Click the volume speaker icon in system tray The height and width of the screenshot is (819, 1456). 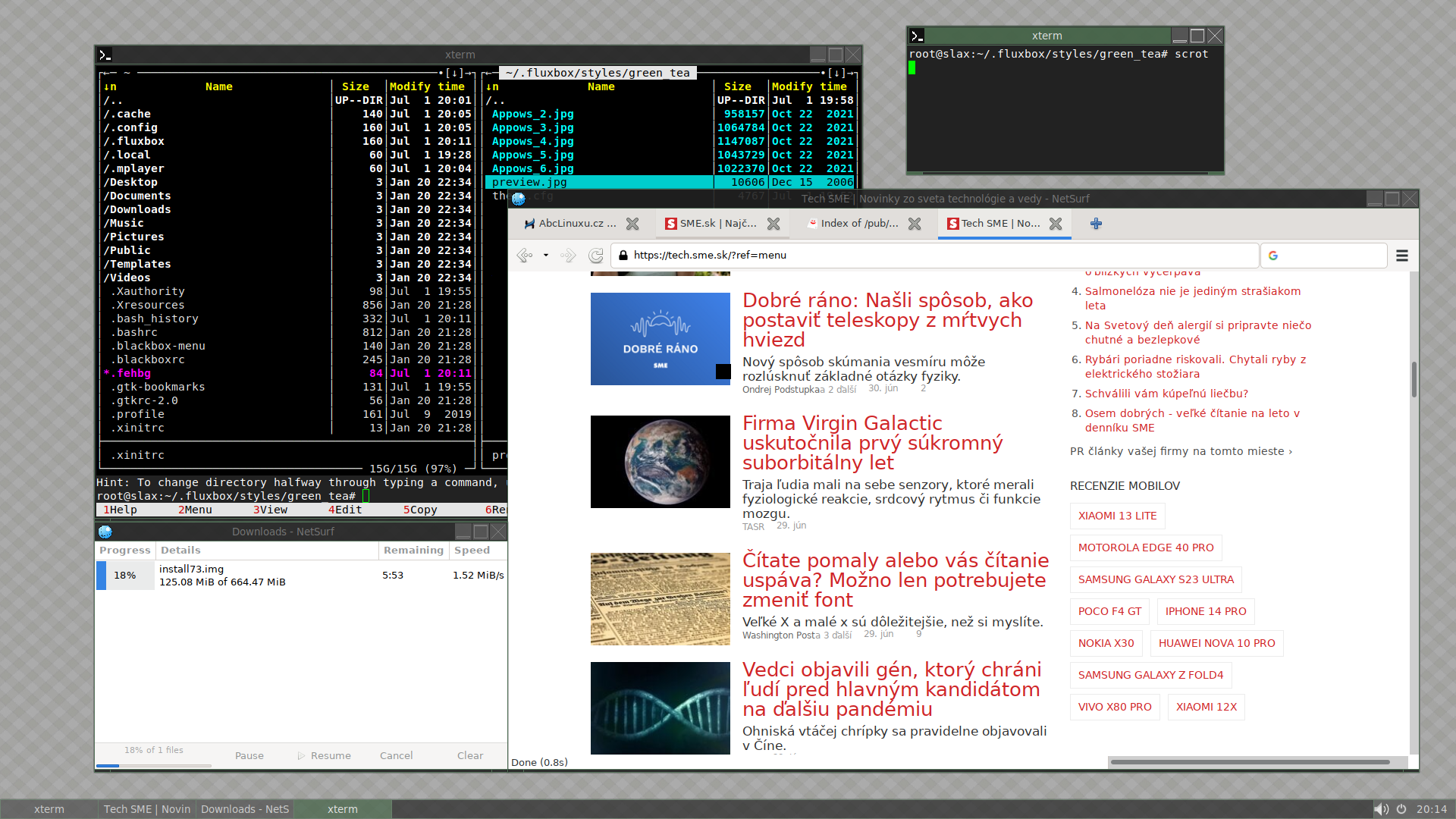click(1381, 809)
